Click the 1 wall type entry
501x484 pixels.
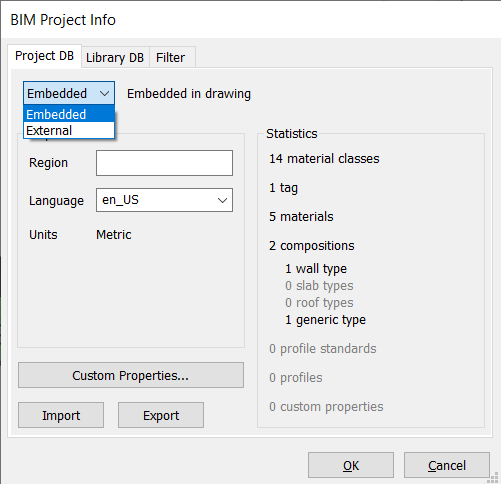[x=316, y=269]
